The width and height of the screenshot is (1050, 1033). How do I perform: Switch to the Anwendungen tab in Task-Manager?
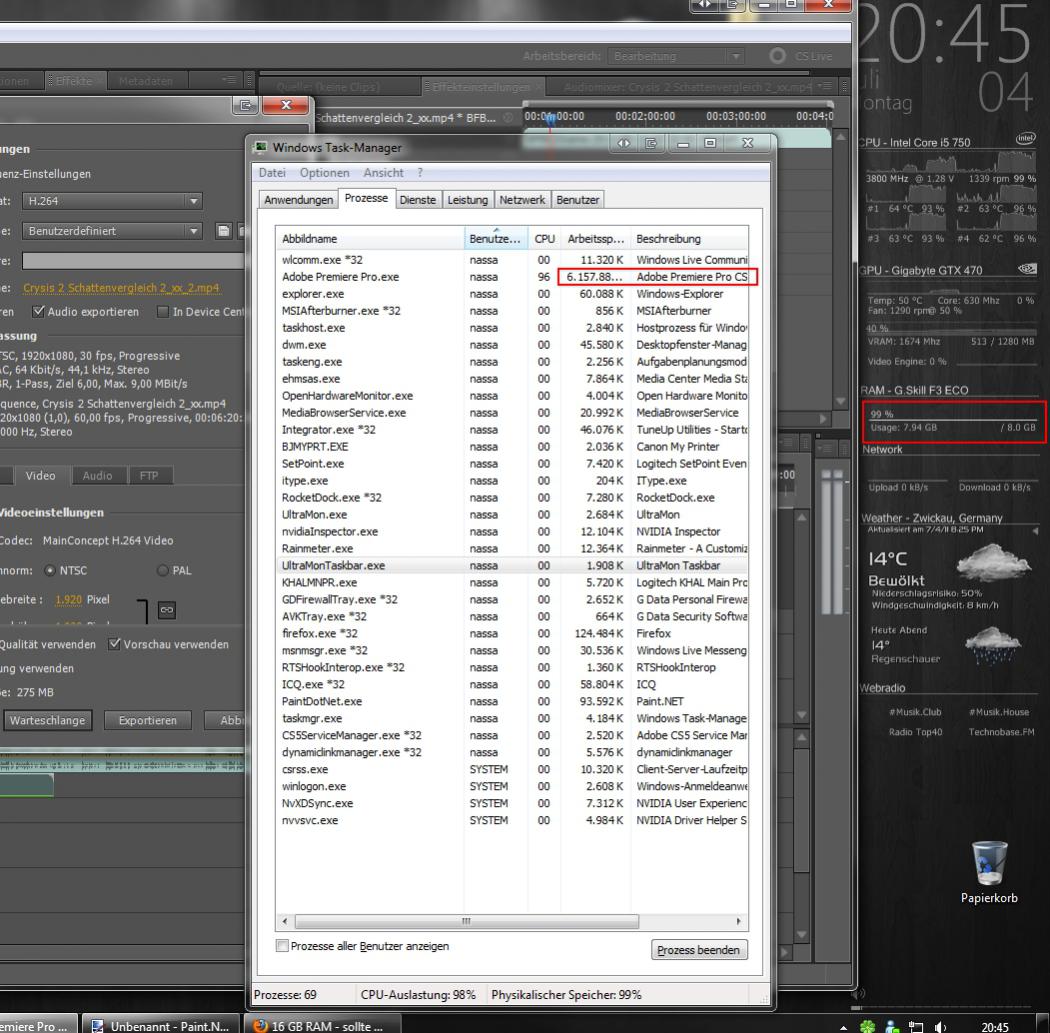tap(298, 200)
